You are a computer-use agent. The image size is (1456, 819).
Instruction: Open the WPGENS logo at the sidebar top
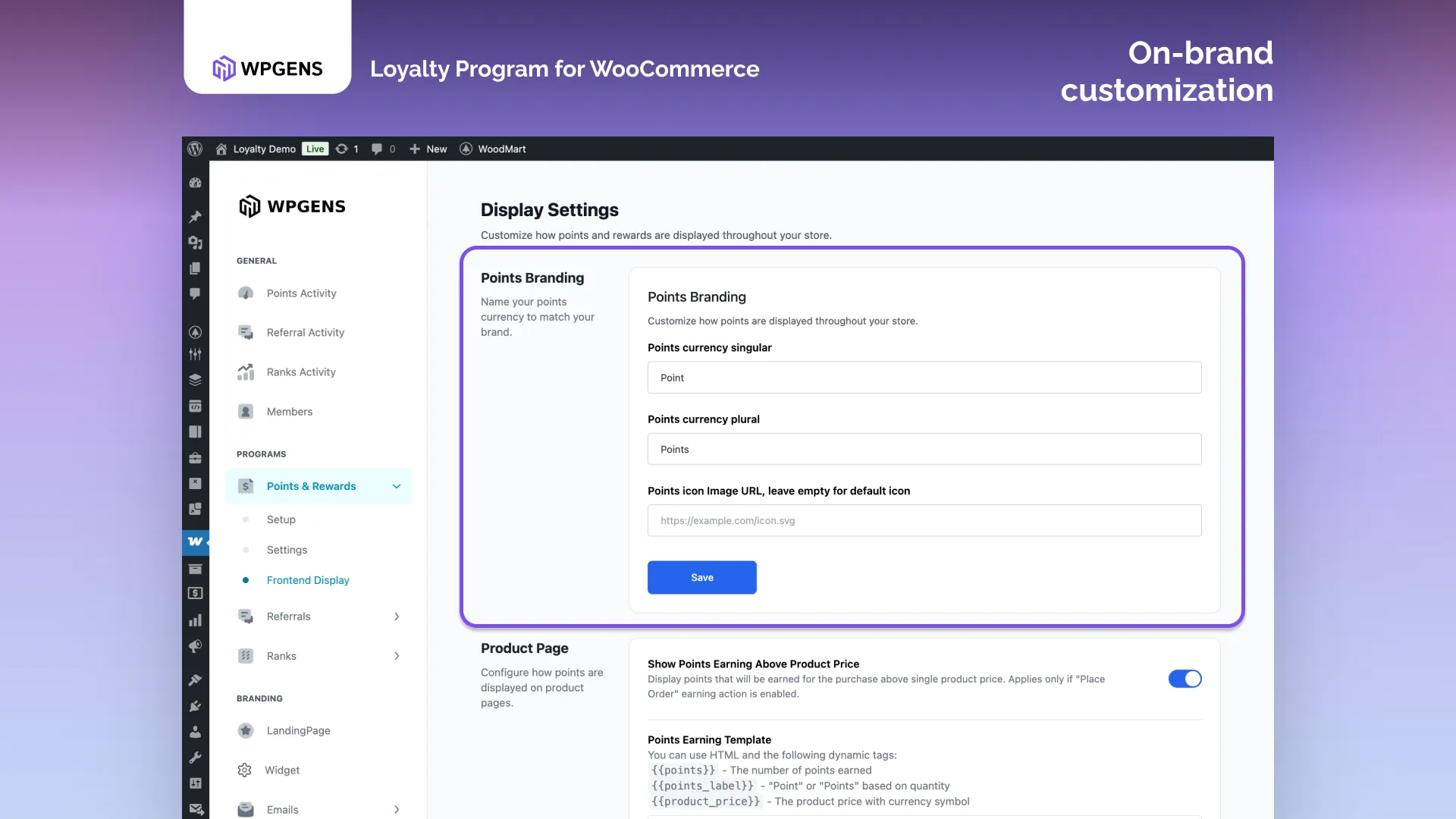292,206
